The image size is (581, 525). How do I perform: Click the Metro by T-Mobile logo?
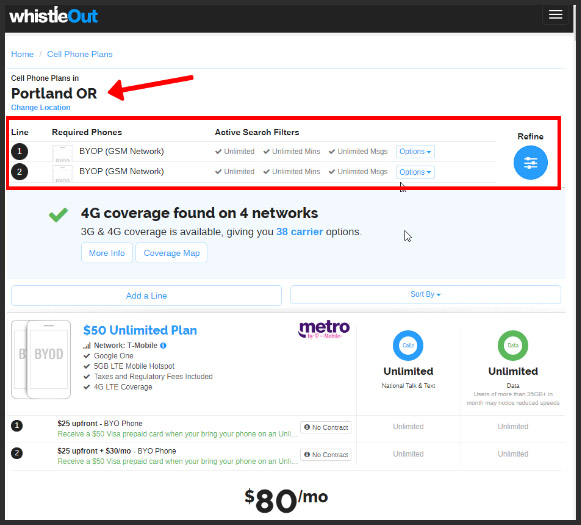pyautogui.click(x=324, y=329)
